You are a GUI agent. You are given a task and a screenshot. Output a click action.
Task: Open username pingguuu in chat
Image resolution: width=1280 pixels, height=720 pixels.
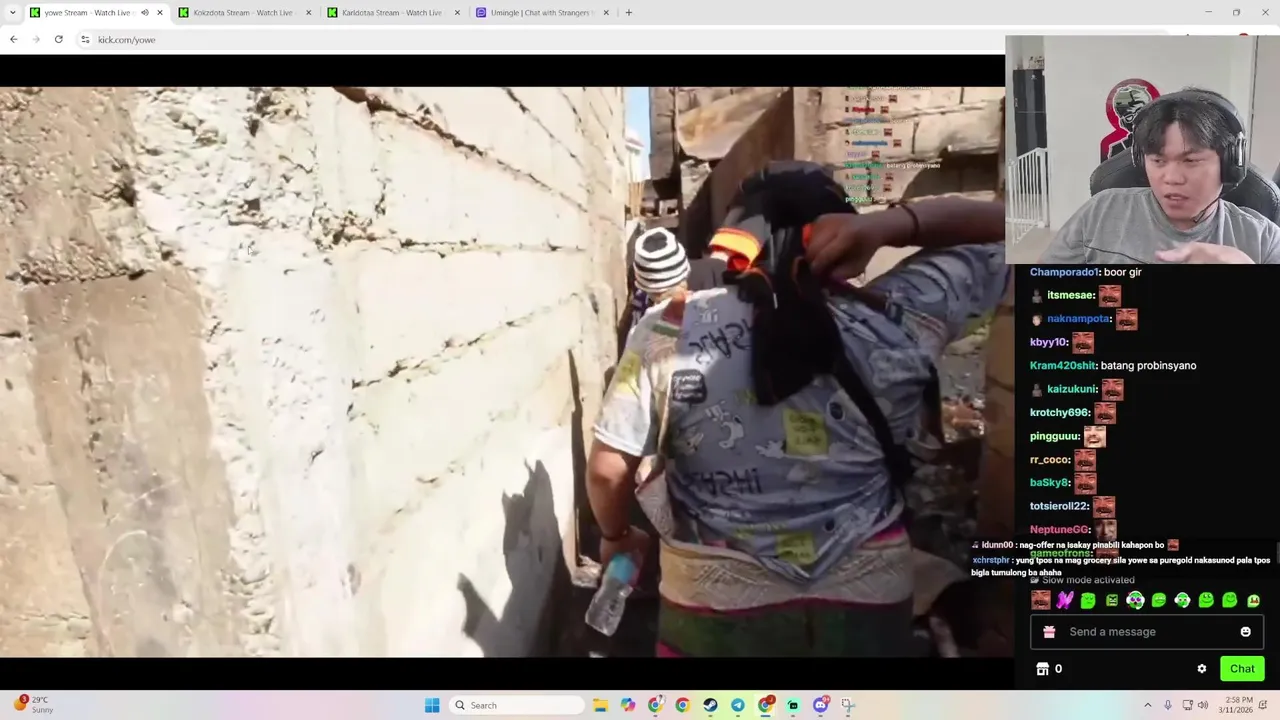1055,436
